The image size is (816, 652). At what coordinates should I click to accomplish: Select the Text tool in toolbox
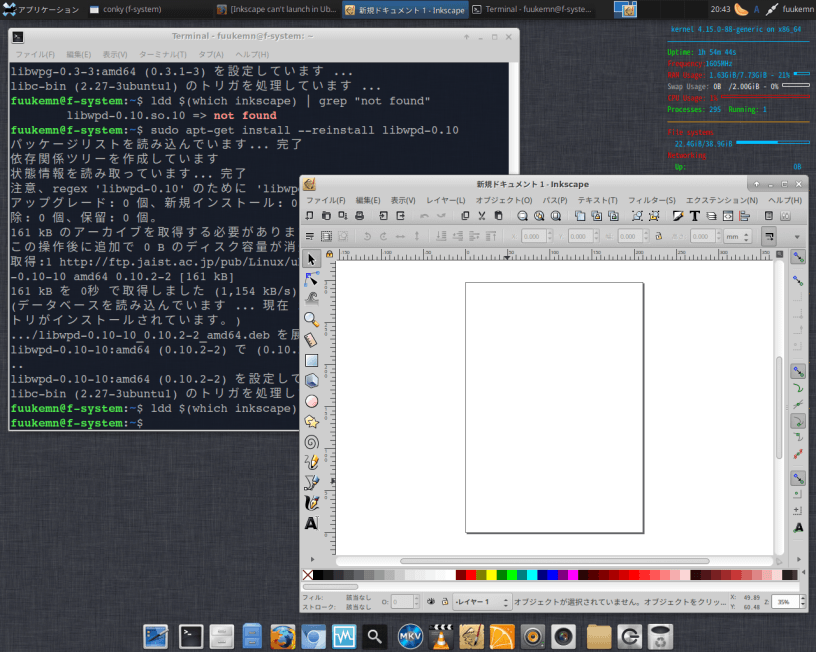[x=311, y=523]
